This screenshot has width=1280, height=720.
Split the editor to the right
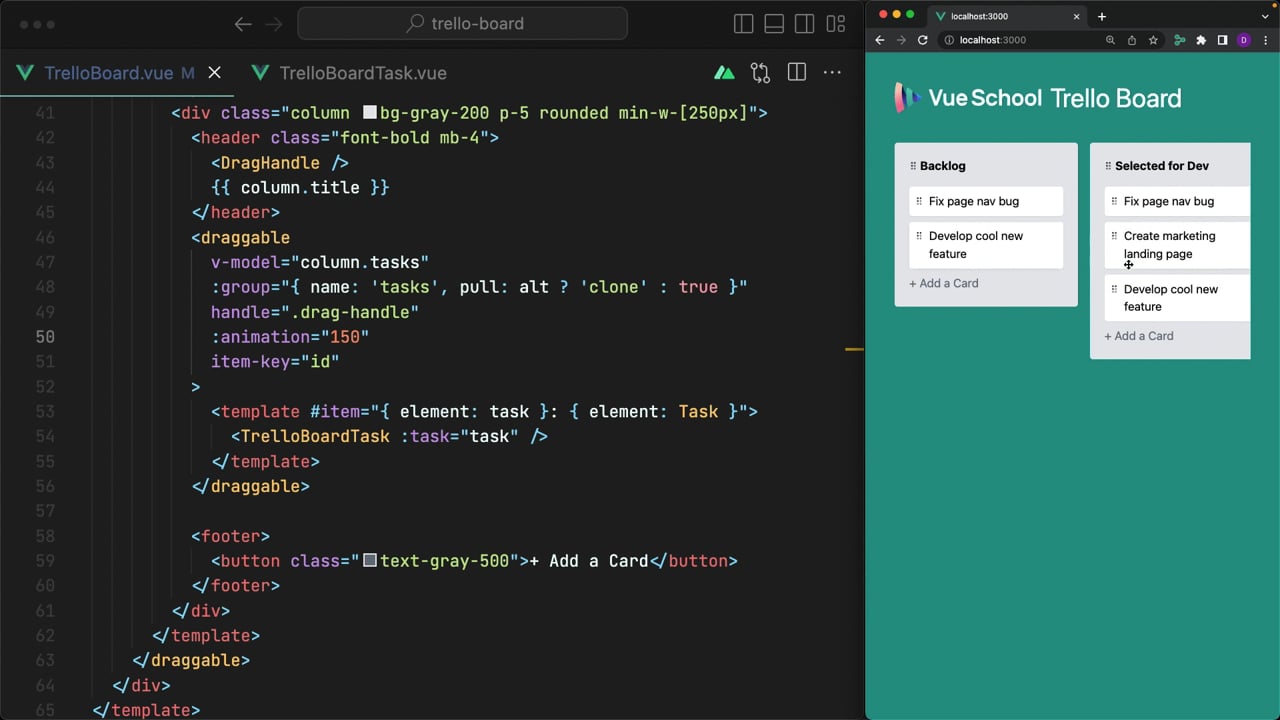pos(797,72)
